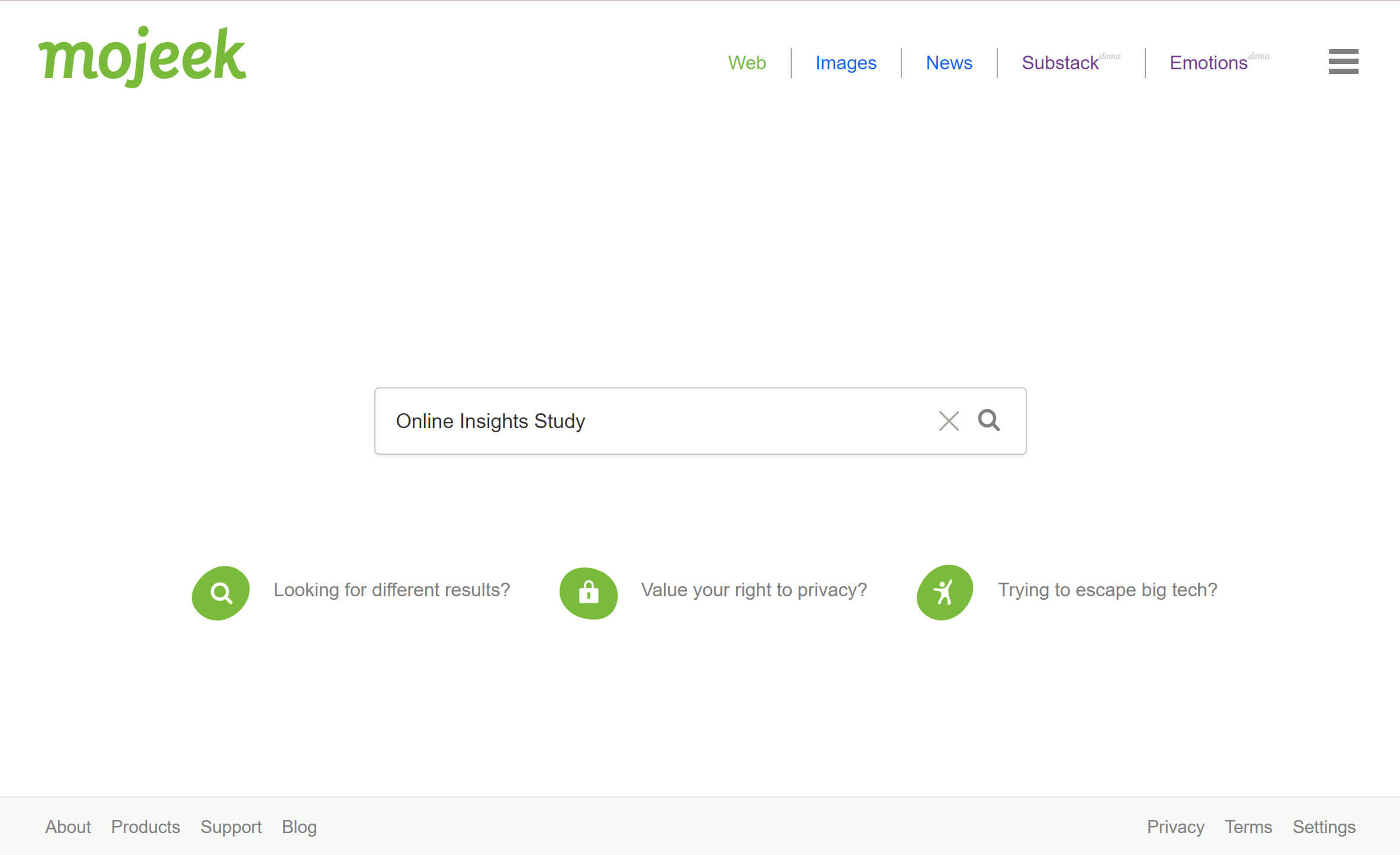Screen dimensions: 1400x855
Task: Open 'Value your right to privacy?' link
Action: point(754,590)
